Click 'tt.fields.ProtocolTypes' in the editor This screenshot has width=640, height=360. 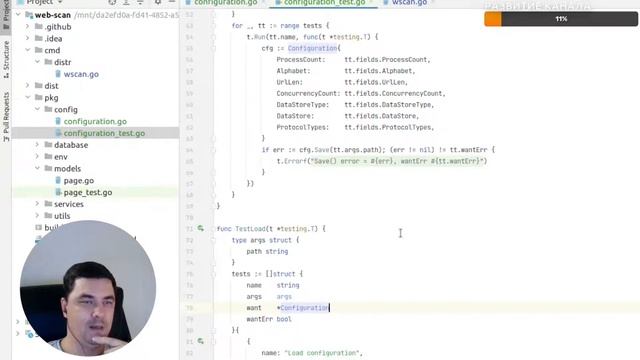click(x=389, y=127)
